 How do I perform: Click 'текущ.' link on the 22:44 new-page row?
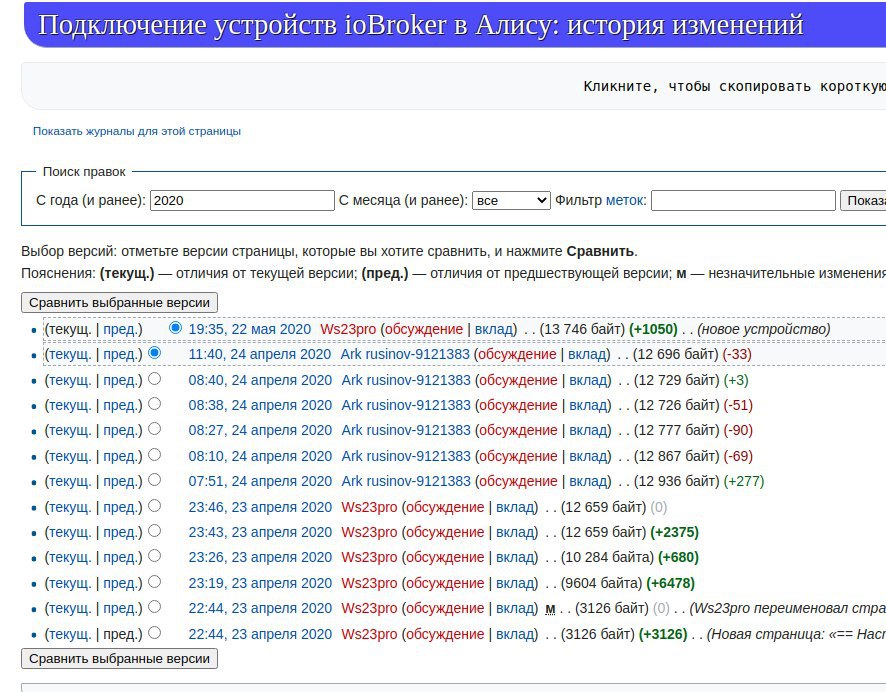click(70, 634)
